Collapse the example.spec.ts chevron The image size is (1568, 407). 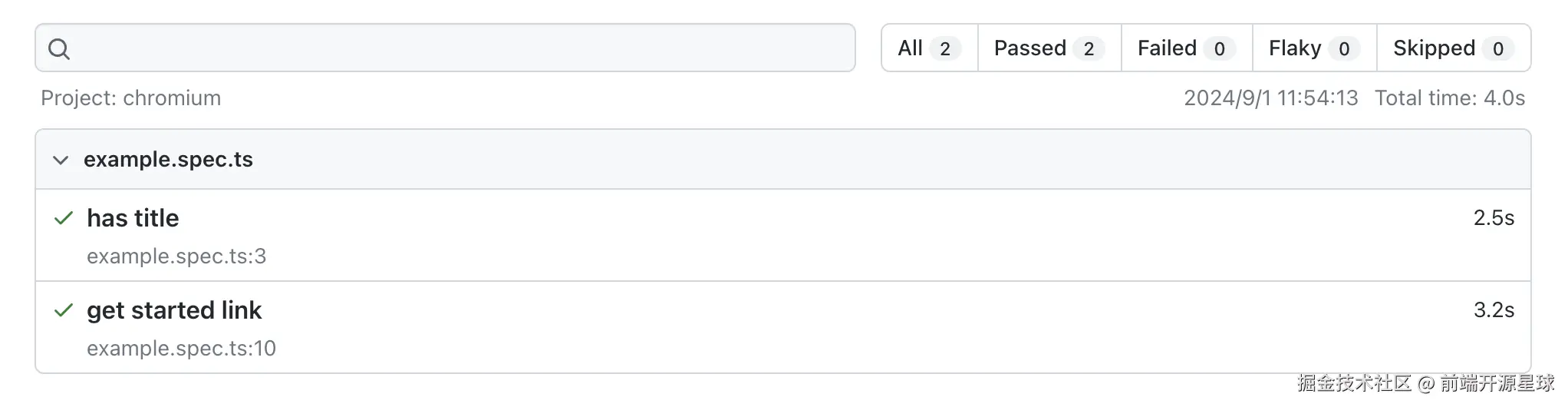pyautogui.click(x=61, y=160)
